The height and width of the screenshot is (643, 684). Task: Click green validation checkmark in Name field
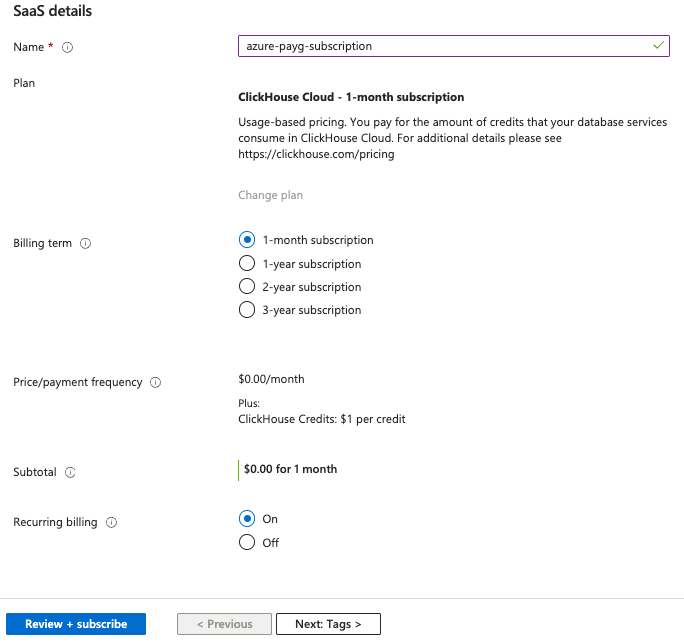pos(657,46)
